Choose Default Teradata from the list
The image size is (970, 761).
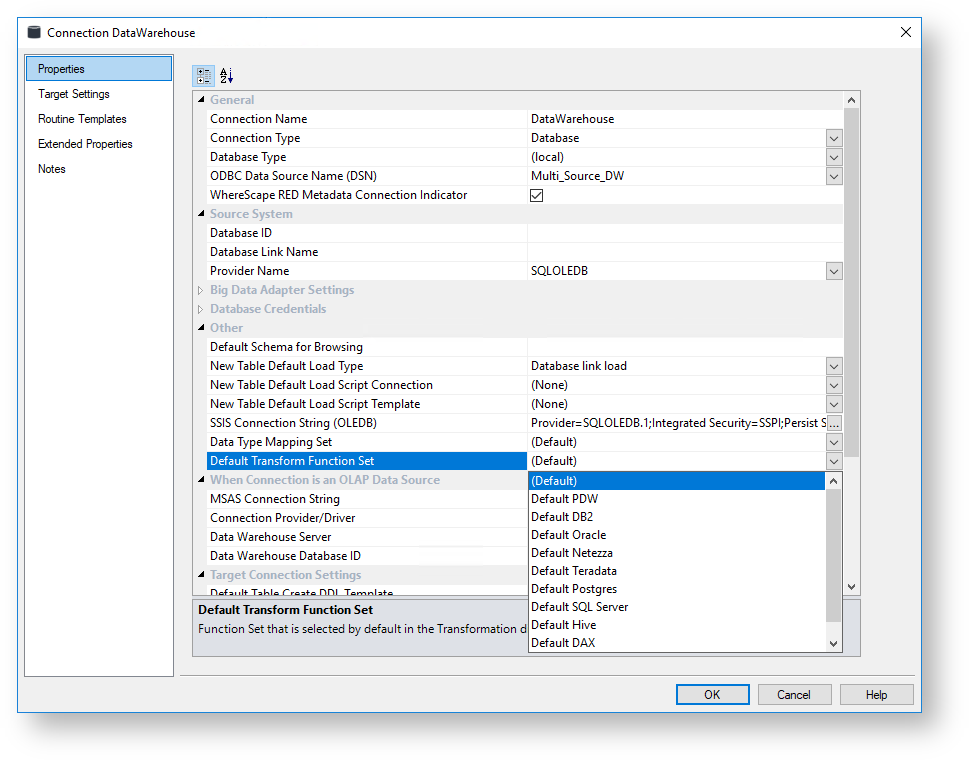tap(677, 570)
